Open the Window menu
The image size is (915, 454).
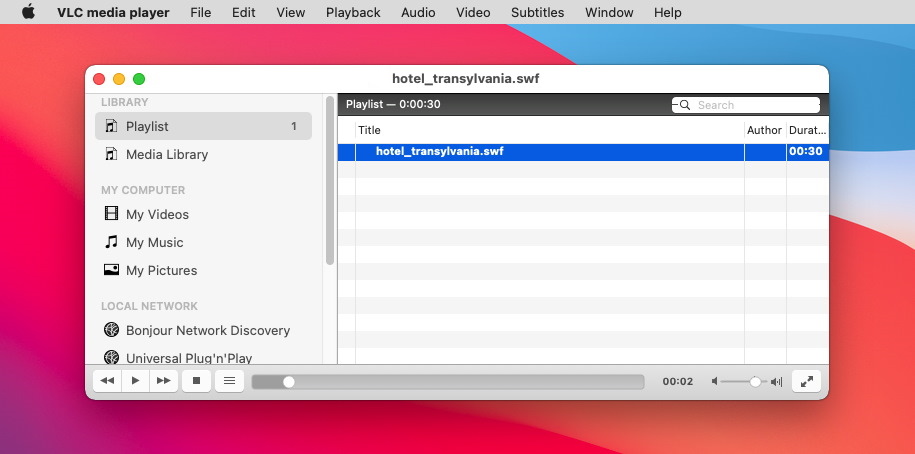[609, 12]
